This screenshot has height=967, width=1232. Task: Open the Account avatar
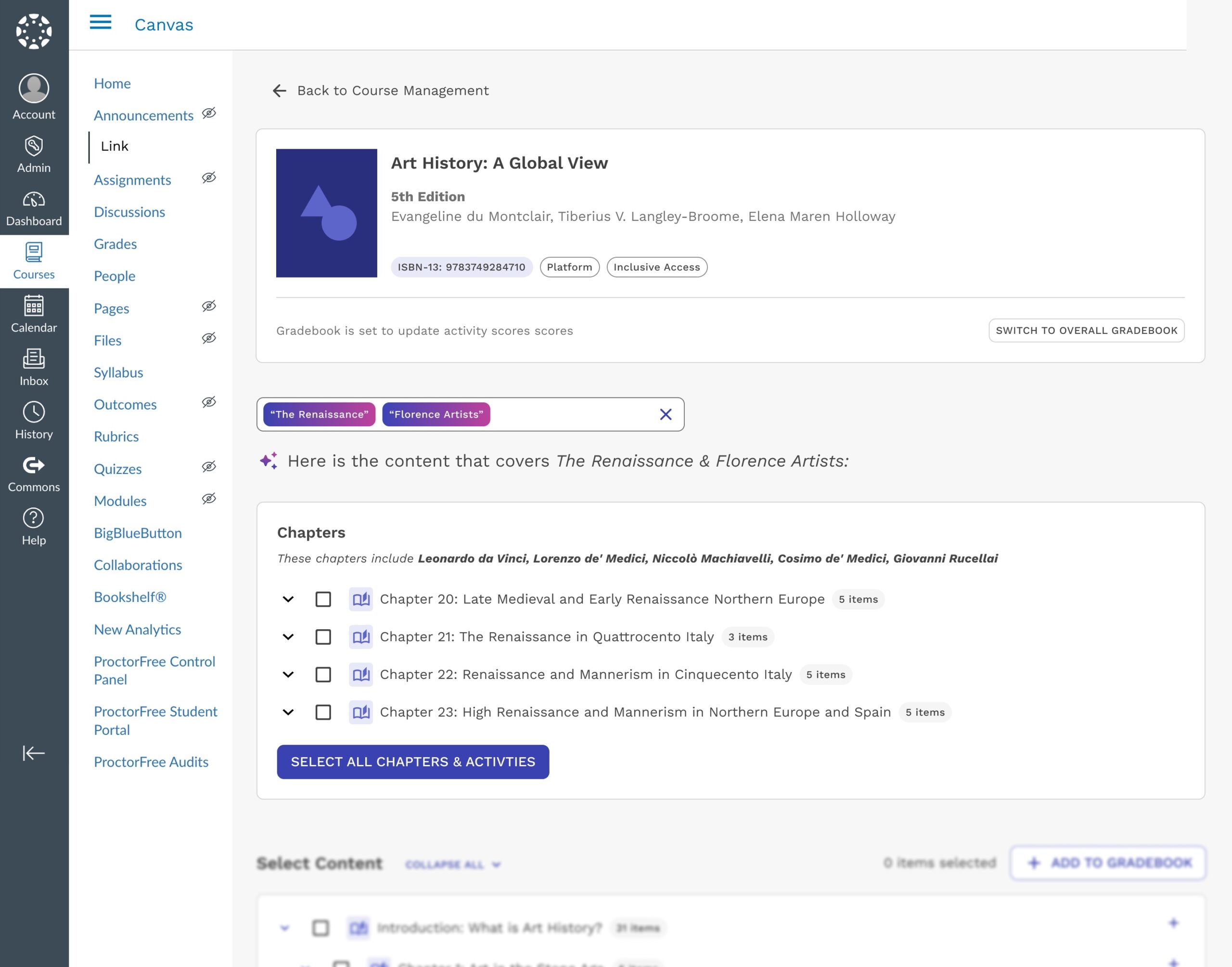pos(34,89)
